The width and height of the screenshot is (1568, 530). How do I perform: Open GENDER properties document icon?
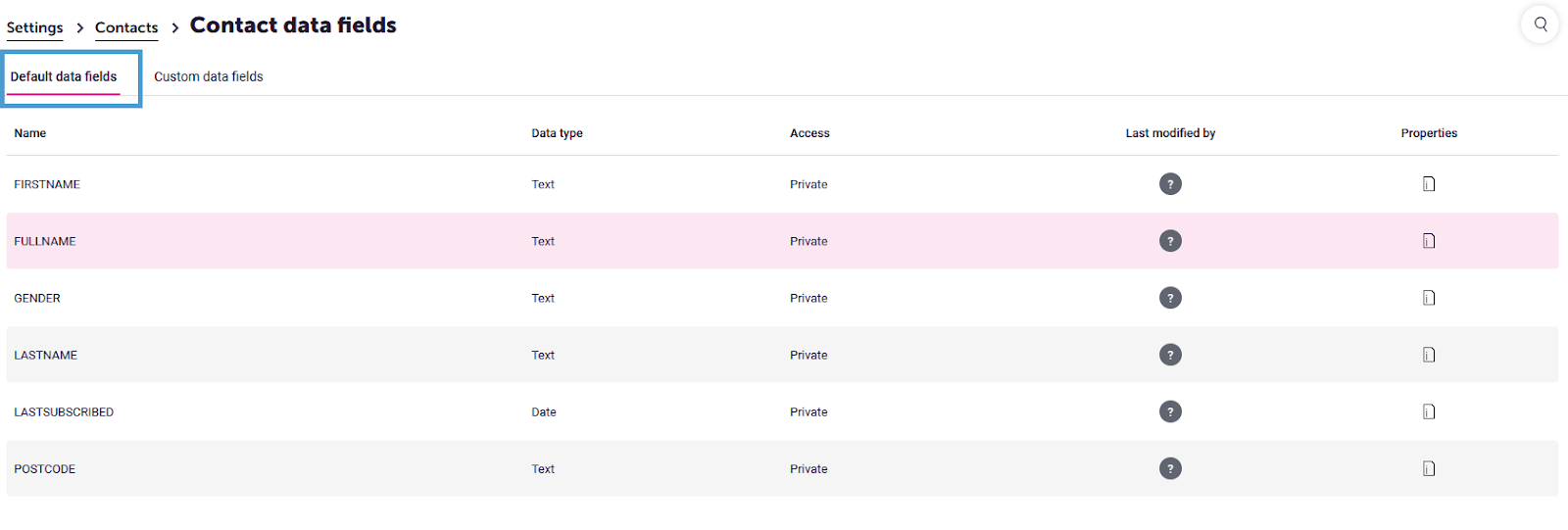1429,298
